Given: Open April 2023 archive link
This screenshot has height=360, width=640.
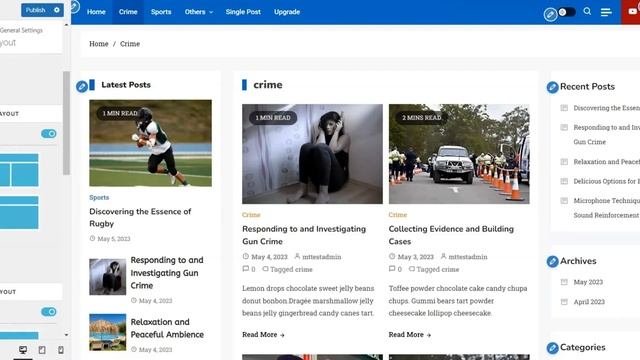Looking at the screenshot, I should pos(589,302).
